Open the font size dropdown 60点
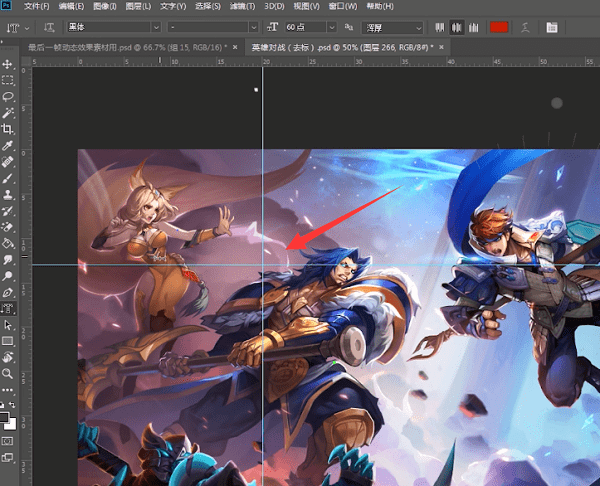Image resolution: width=600 pixels, height=486 pixels. [x=330, y=27]
